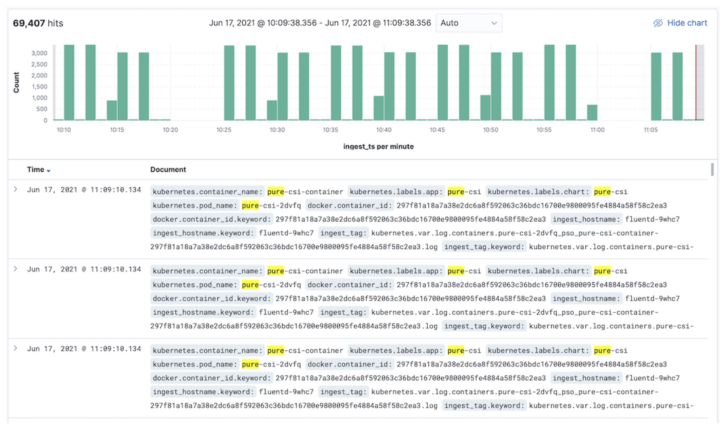Click the red current-time marker on chart
728x429 pixels.
696,83
